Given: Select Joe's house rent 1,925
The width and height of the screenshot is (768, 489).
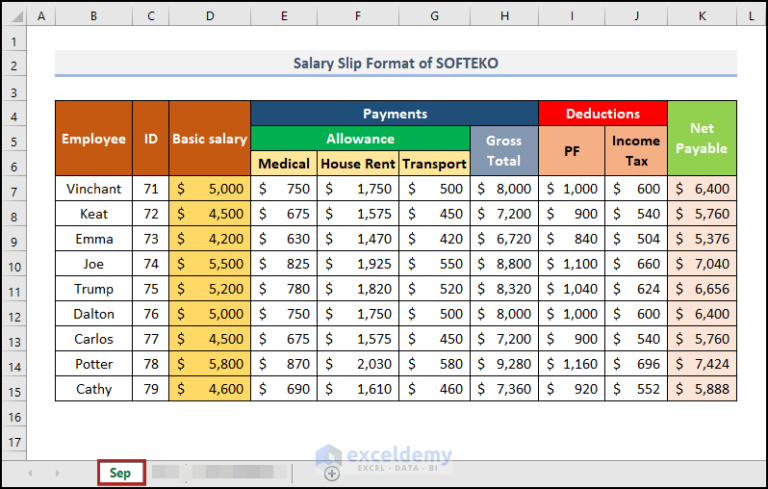Looking at the screenshot, I should 358,264.
